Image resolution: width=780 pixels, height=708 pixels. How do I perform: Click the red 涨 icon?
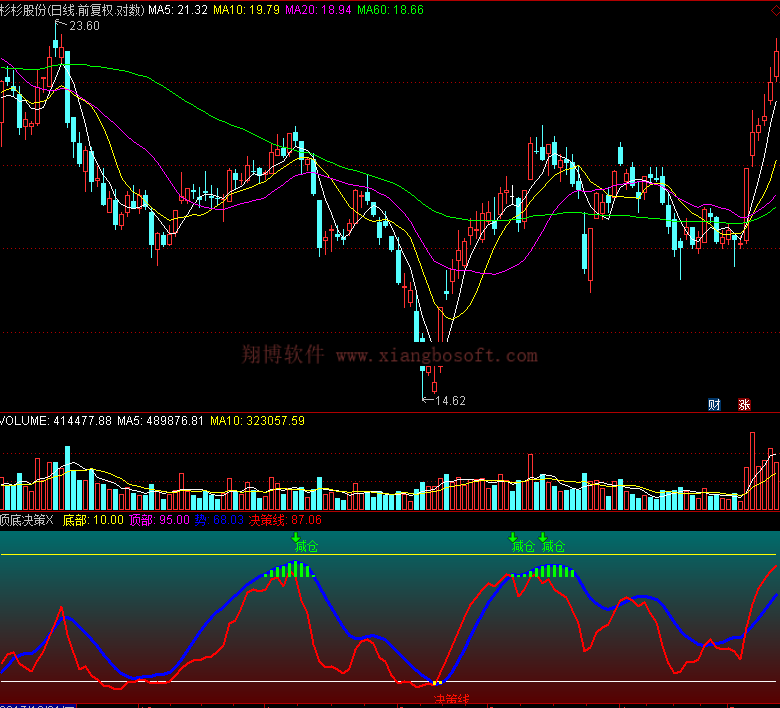point(744,404)
